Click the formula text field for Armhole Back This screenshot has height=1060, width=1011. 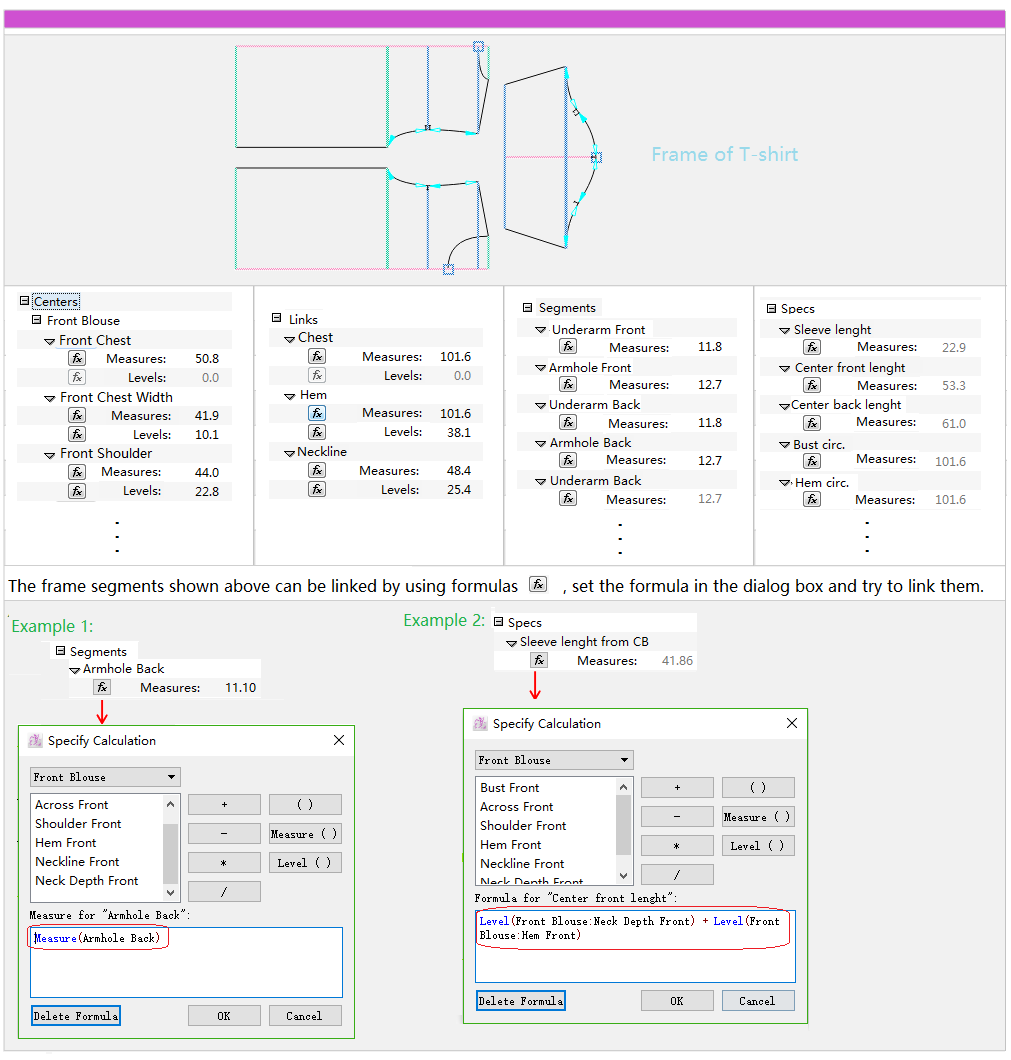186,961
